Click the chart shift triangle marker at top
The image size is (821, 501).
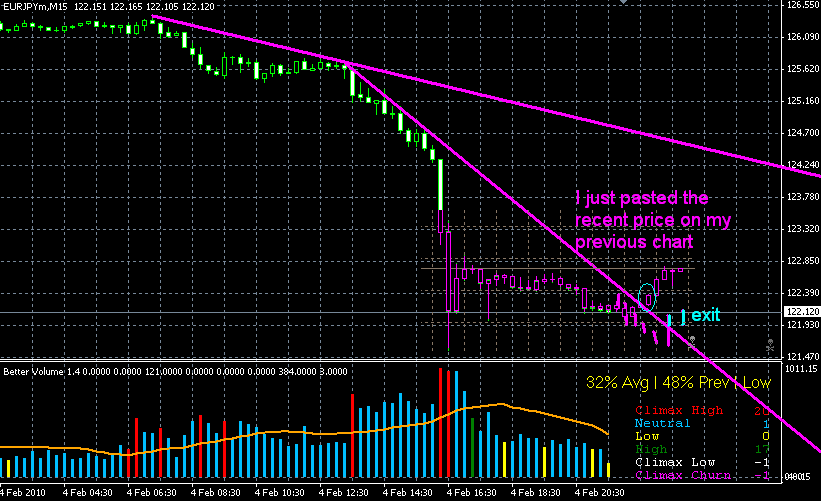(623, 2)
